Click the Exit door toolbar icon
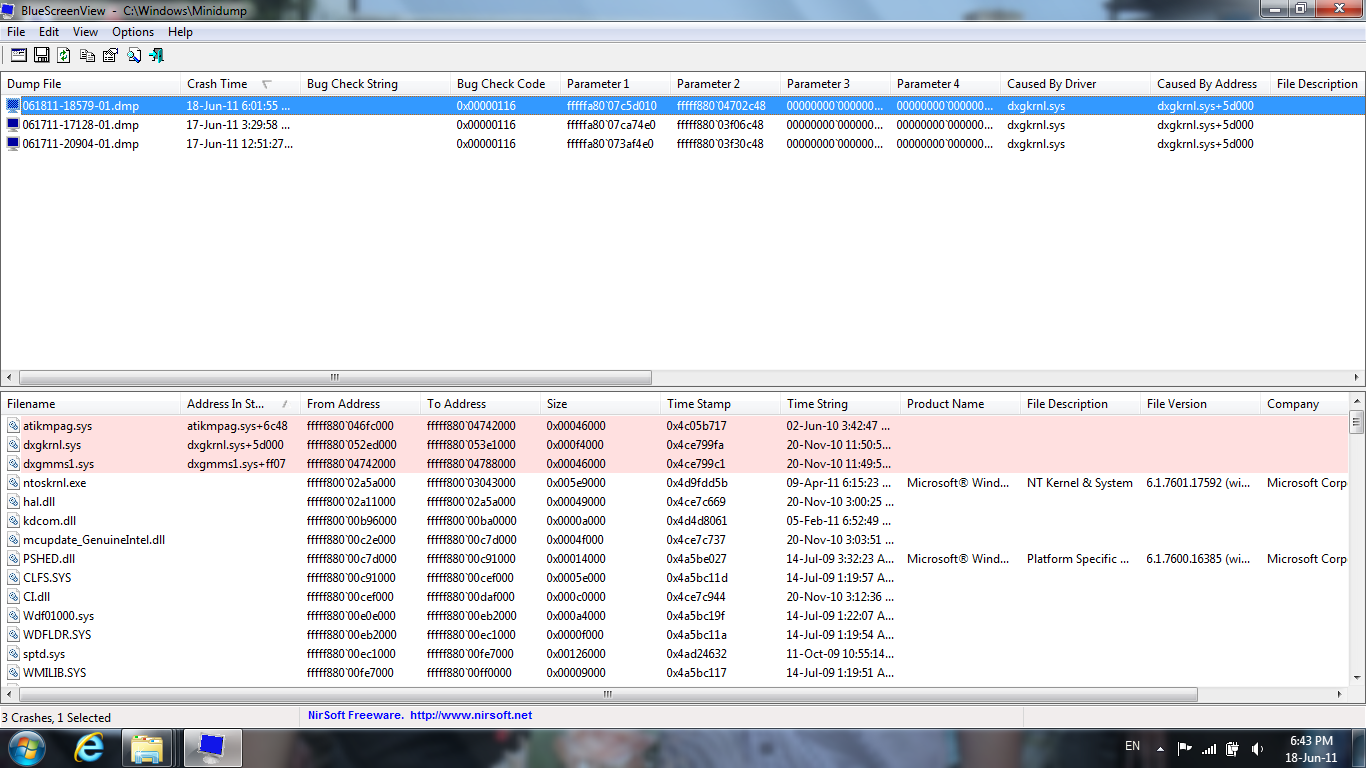Image resolution: width=1366 pixels, height=768 pixels. coord(156,55)
